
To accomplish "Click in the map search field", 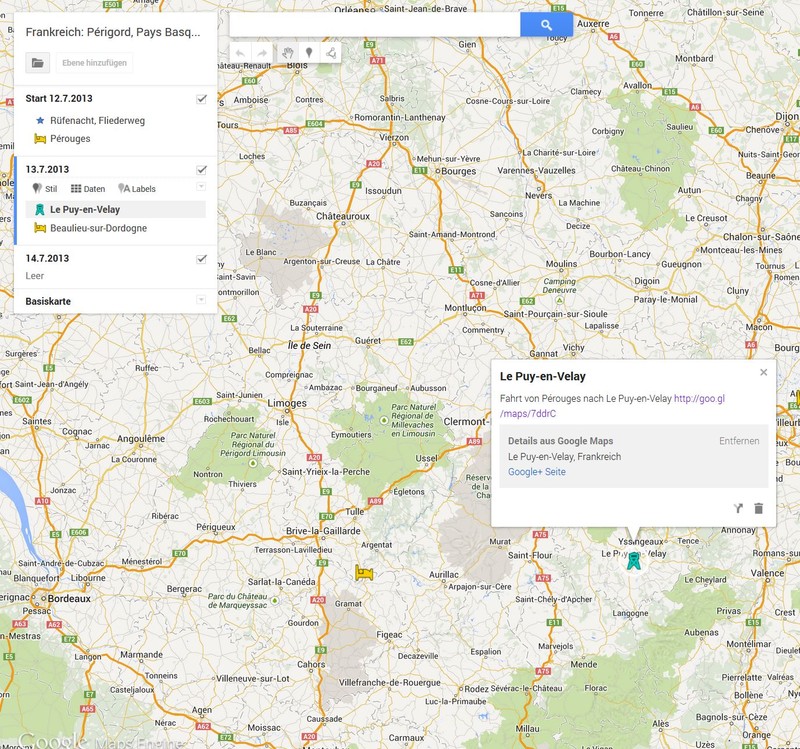I will point(374,25).
